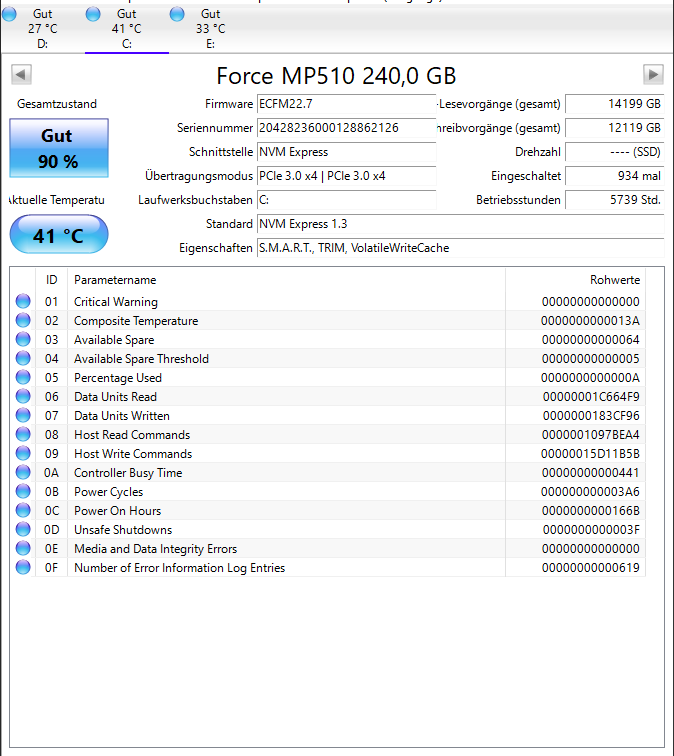Click the Eigenschaften features field

(x=460, y=248)
